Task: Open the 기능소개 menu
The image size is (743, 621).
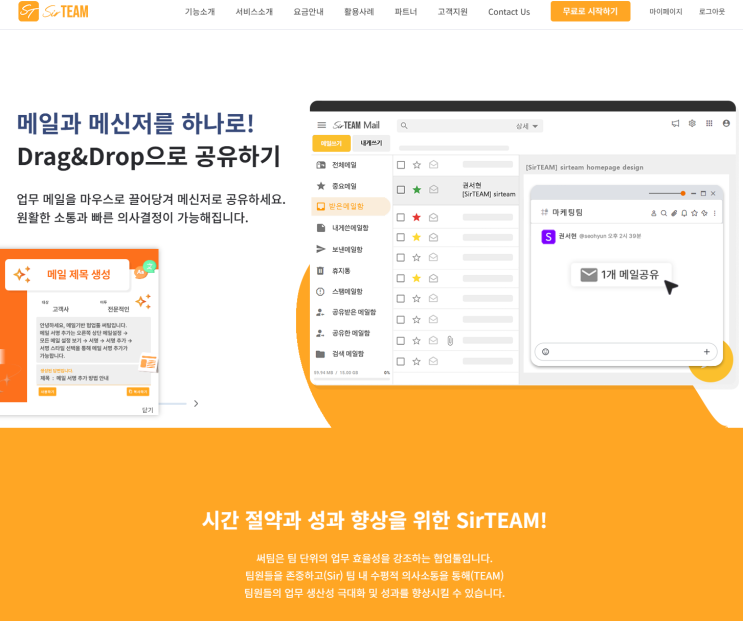Action: (x=200, y=12)
